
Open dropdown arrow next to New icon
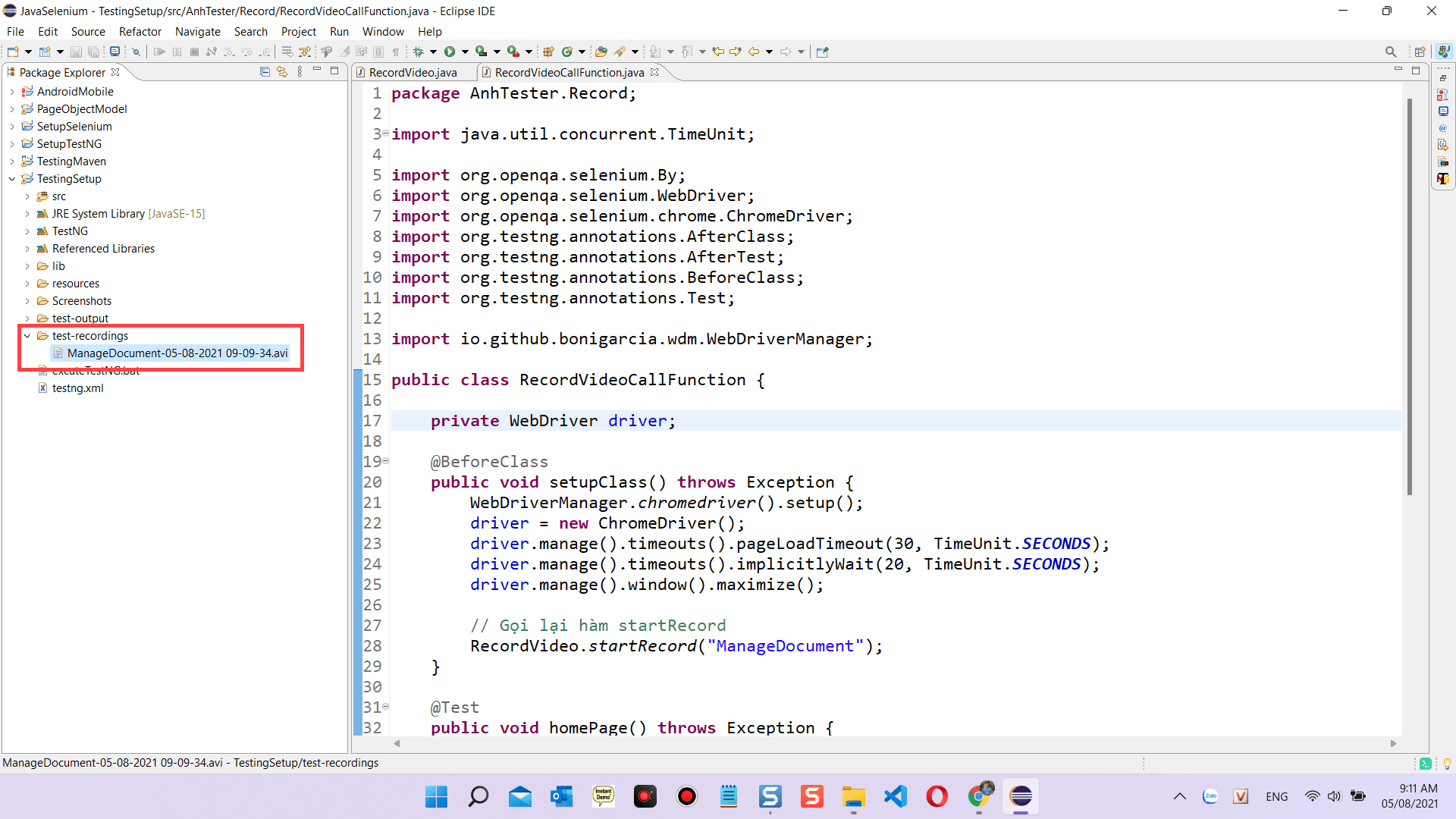click(x=29, y=52)
